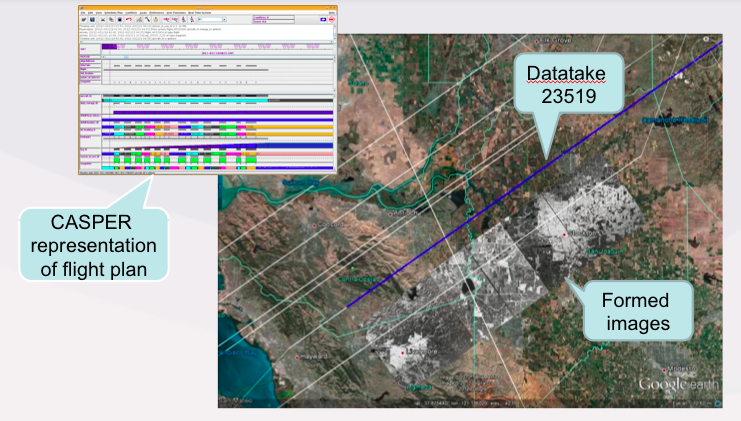The height and width of the screenshot is (421, 741).
Task: Open the Real Time System menu
Action: point(199,13)
